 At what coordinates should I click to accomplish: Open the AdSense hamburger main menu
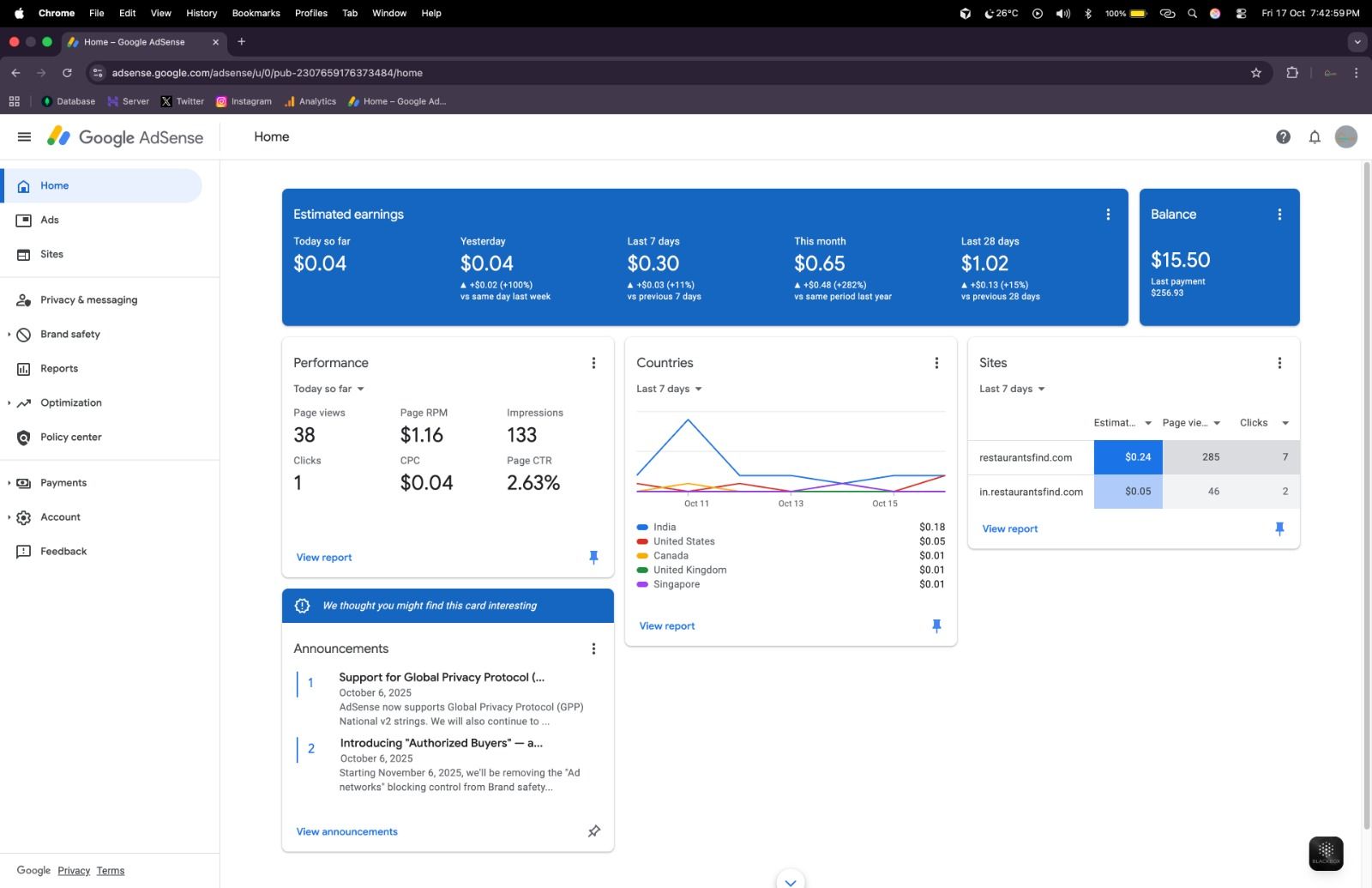pyautogui.click(x=24, y=137)
